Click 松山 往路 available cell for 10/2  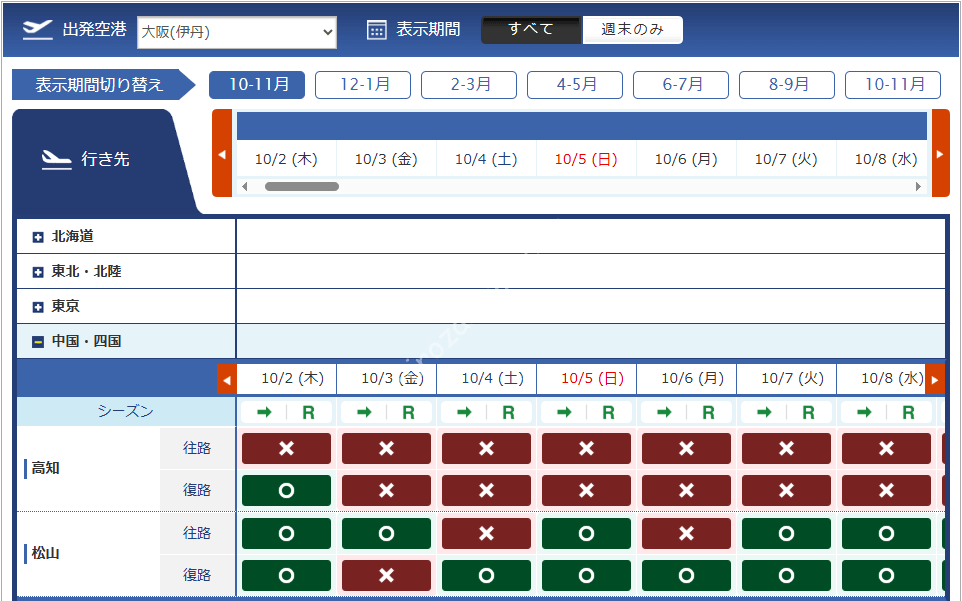(x=287, y=534)
